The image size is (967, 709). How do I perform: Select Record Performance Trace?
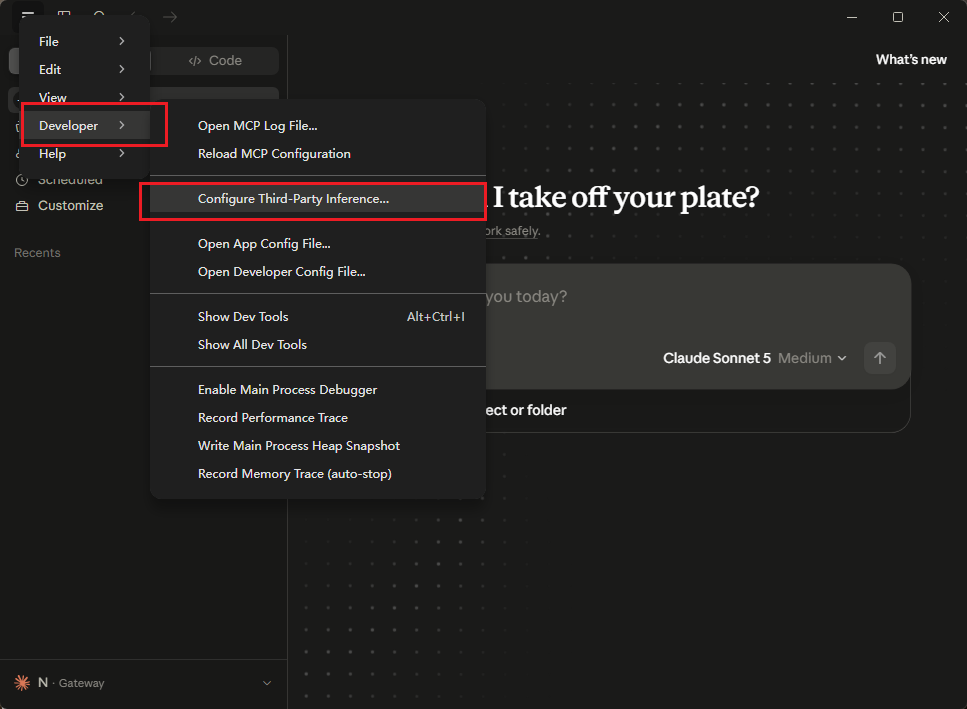coord(318,418)
